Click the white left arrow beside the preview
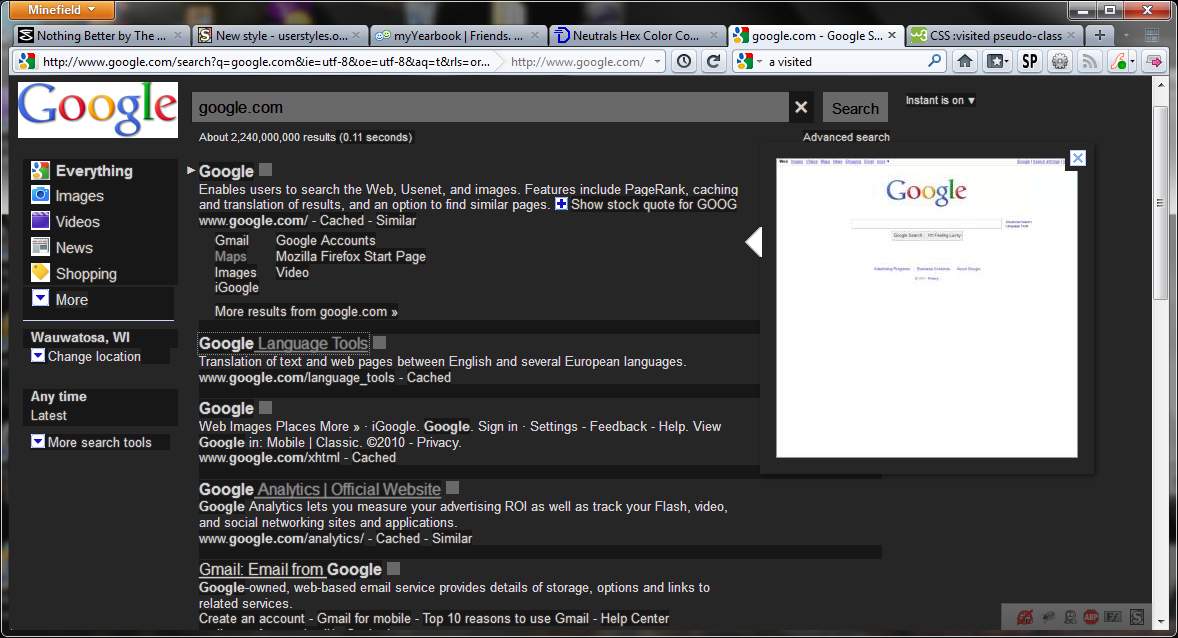 point(754,242)
